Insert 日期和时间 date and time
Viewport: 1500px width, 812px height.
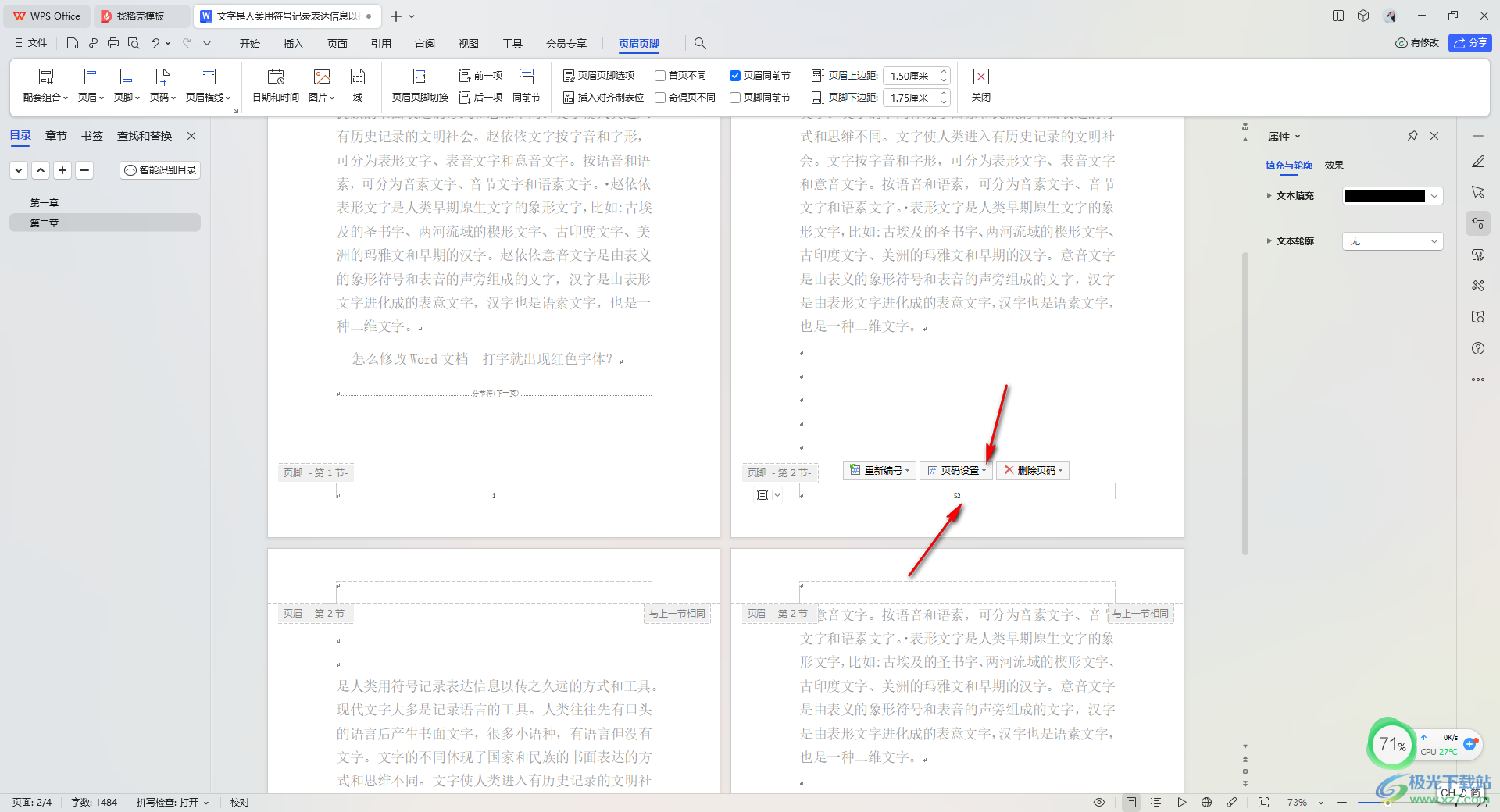click(276, 85)
